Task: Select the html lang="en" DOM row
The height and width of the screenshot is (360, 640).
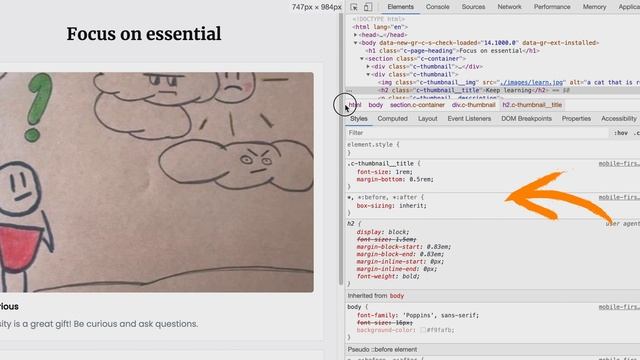Action: [x=380, y=27]
